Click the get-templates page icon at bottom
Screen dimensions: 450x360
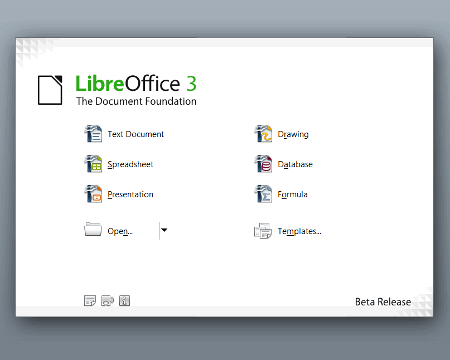point(90,301)
